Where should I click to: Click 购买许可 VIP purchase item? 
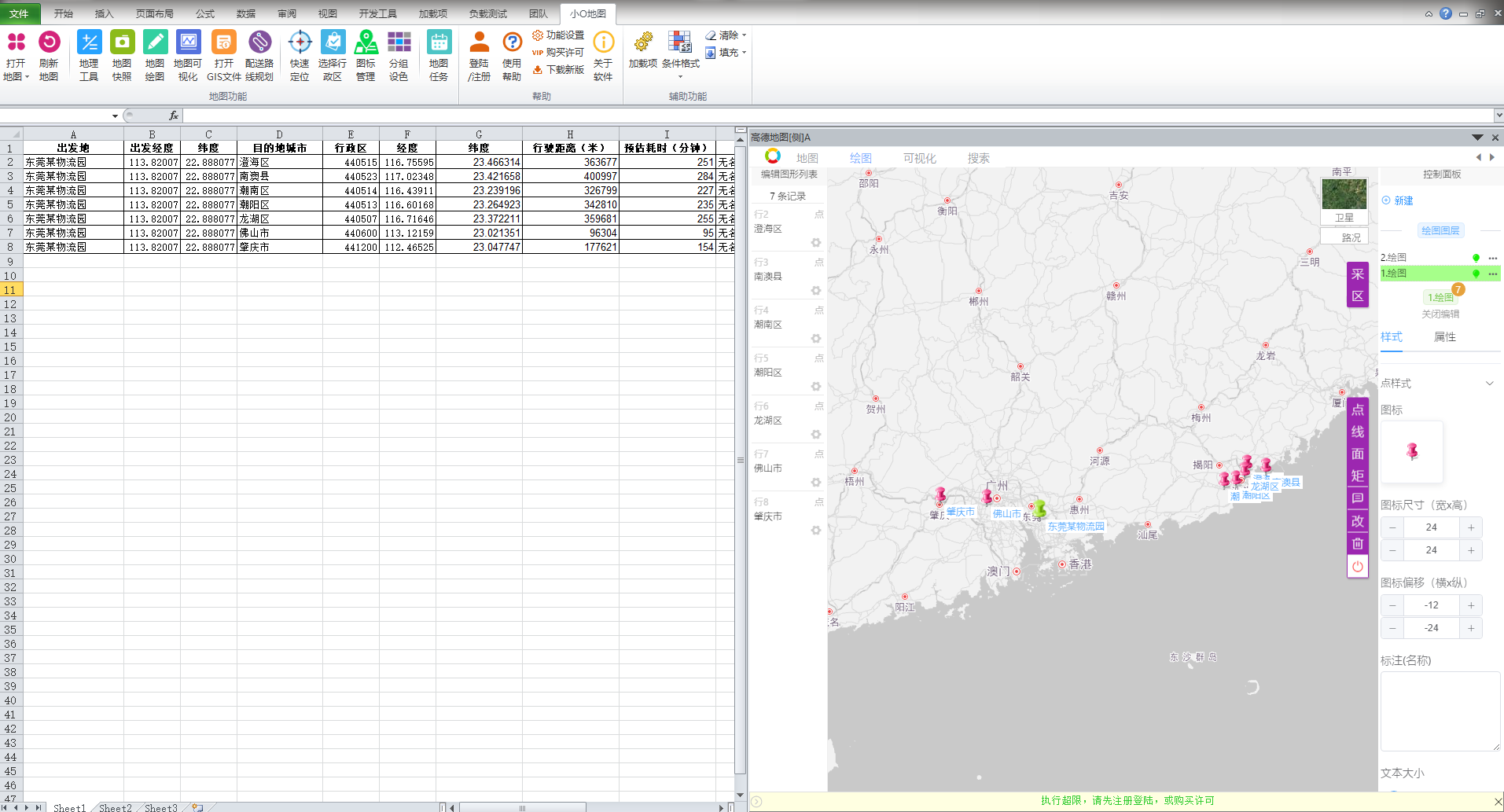[x=558, y=53]
